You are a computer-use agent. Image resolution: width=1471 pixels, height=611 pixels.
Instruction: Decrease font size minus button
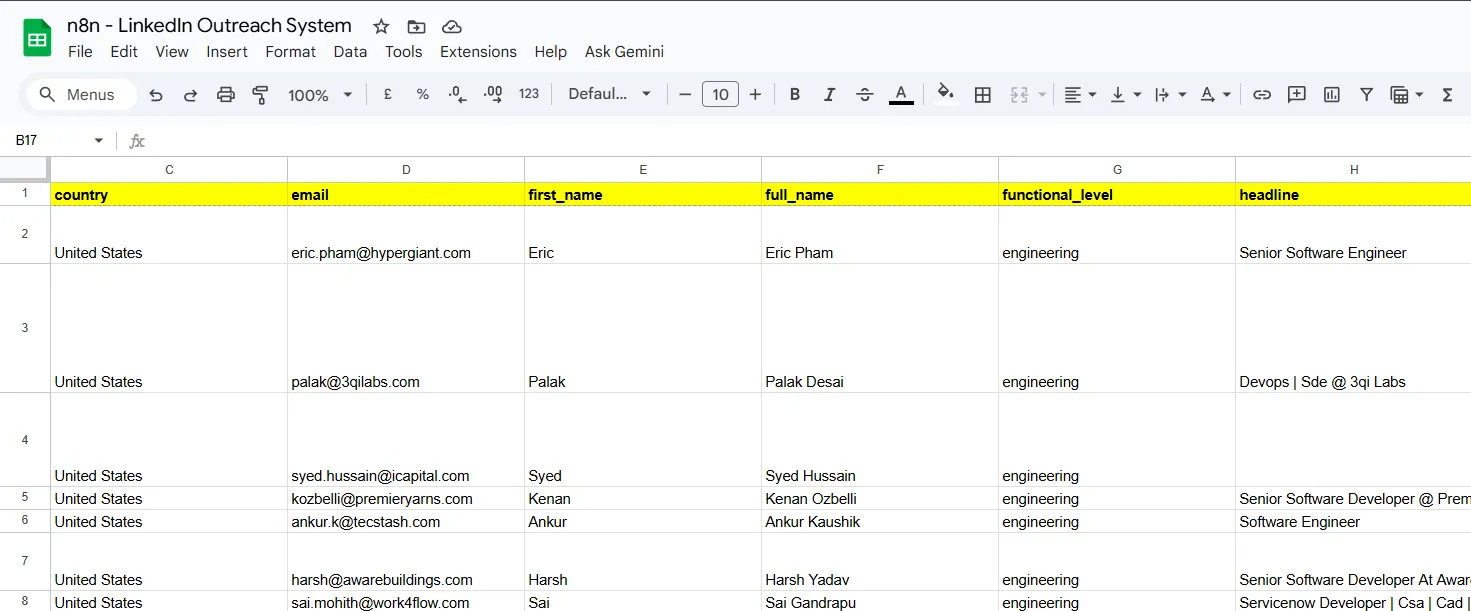click(685, 94)
